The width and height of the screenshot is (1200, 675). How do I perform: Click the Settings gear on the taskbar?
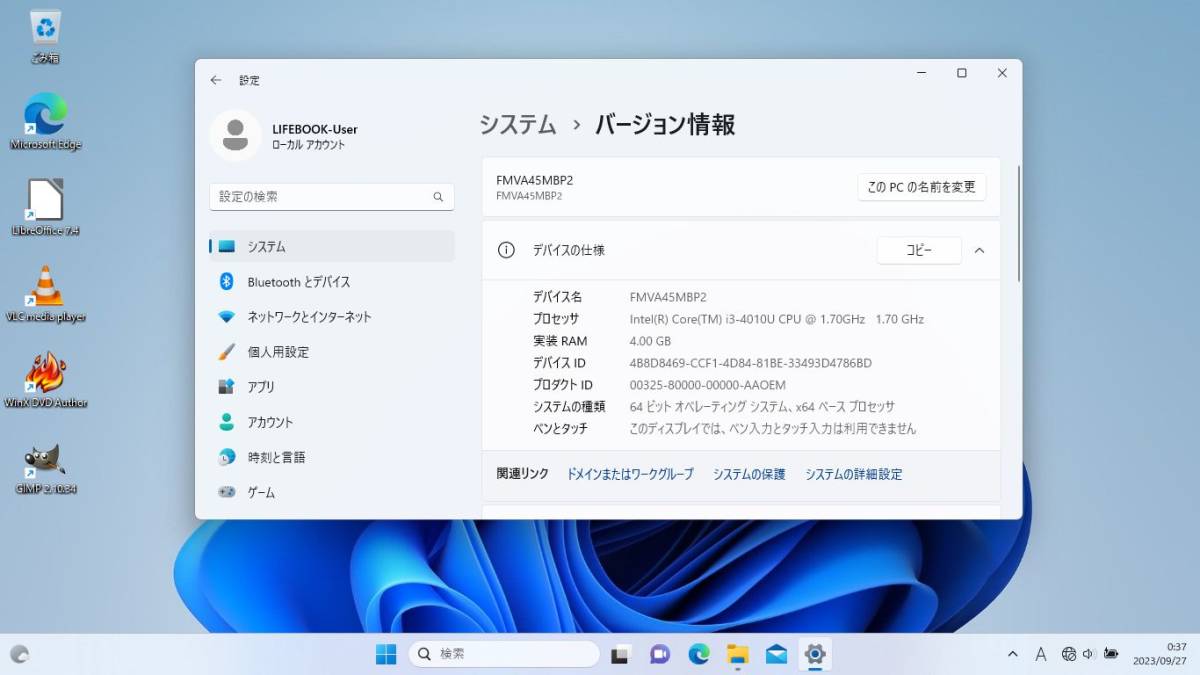click(x=815, y=654)
